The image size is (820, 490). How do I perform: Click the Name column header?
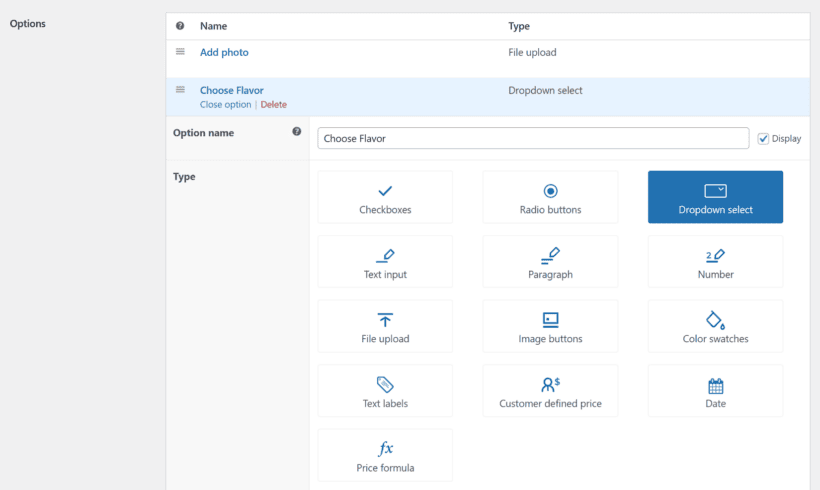213,26
